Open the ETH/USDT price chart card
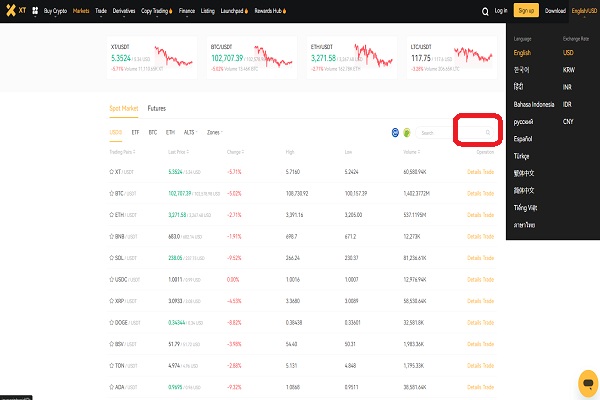This screenshot has height=400, width=600. (x=352, y=58)
